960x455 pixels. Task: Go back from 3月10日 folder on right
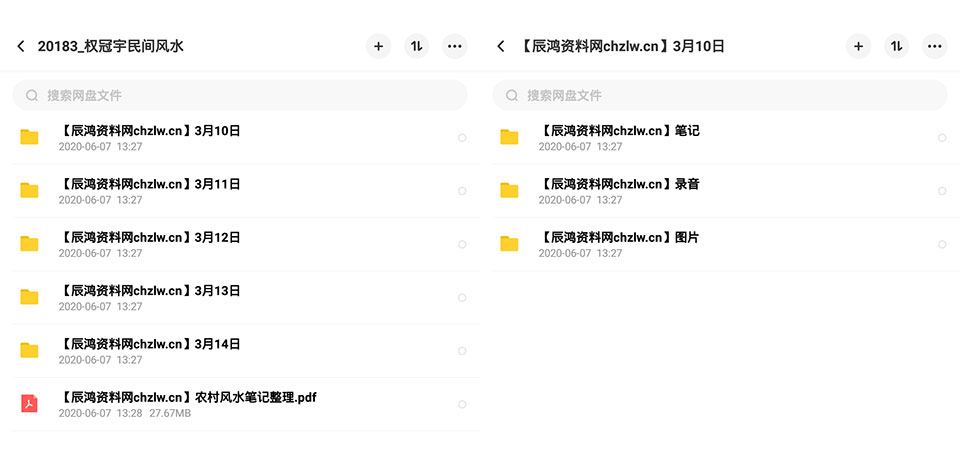(x=501, y=47)
